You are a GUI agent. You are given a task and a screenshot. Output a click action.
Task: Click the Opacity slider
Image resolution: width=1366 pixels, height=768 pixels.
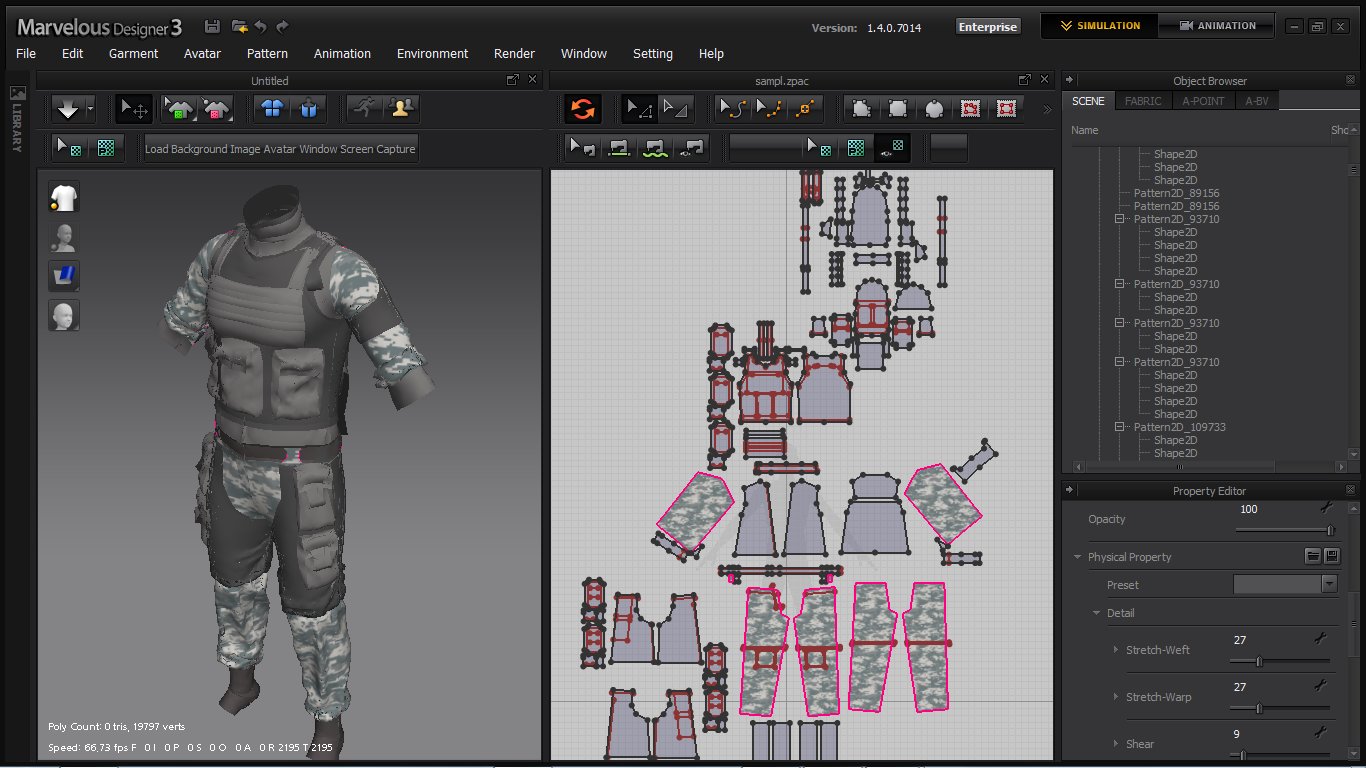point(1283,530)
